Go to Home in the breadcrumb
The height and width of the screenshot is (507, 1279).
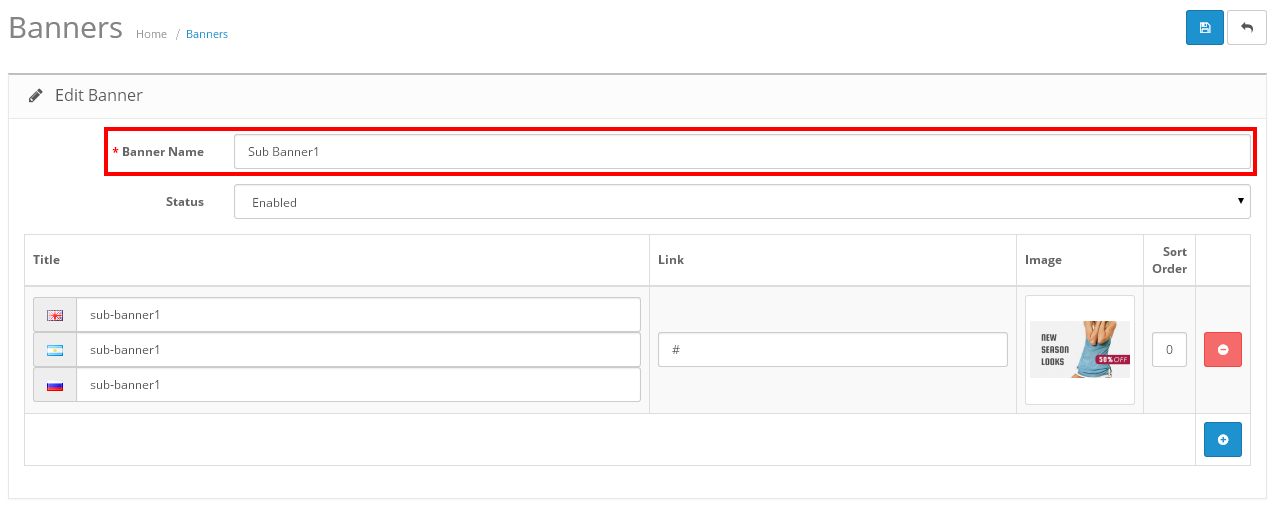(151, 34)
